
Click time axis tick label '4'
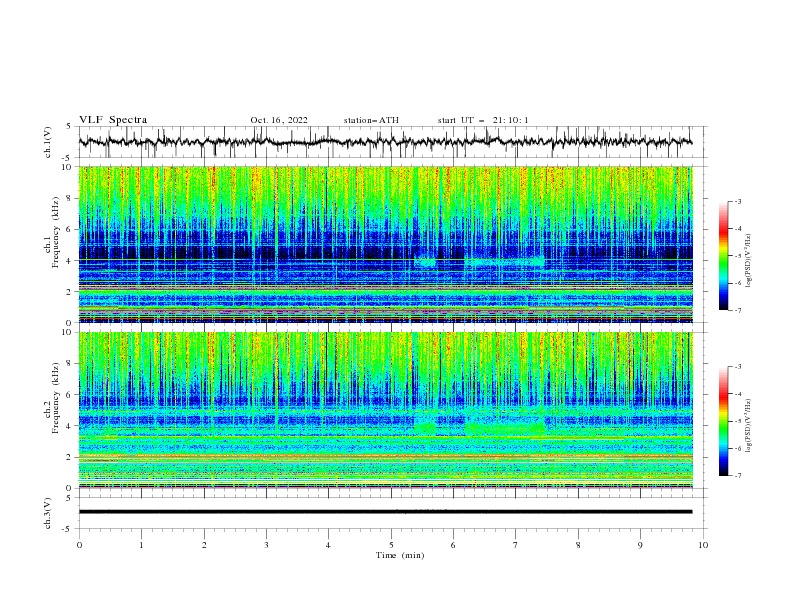pyautogui.click(x=328, y=545)
